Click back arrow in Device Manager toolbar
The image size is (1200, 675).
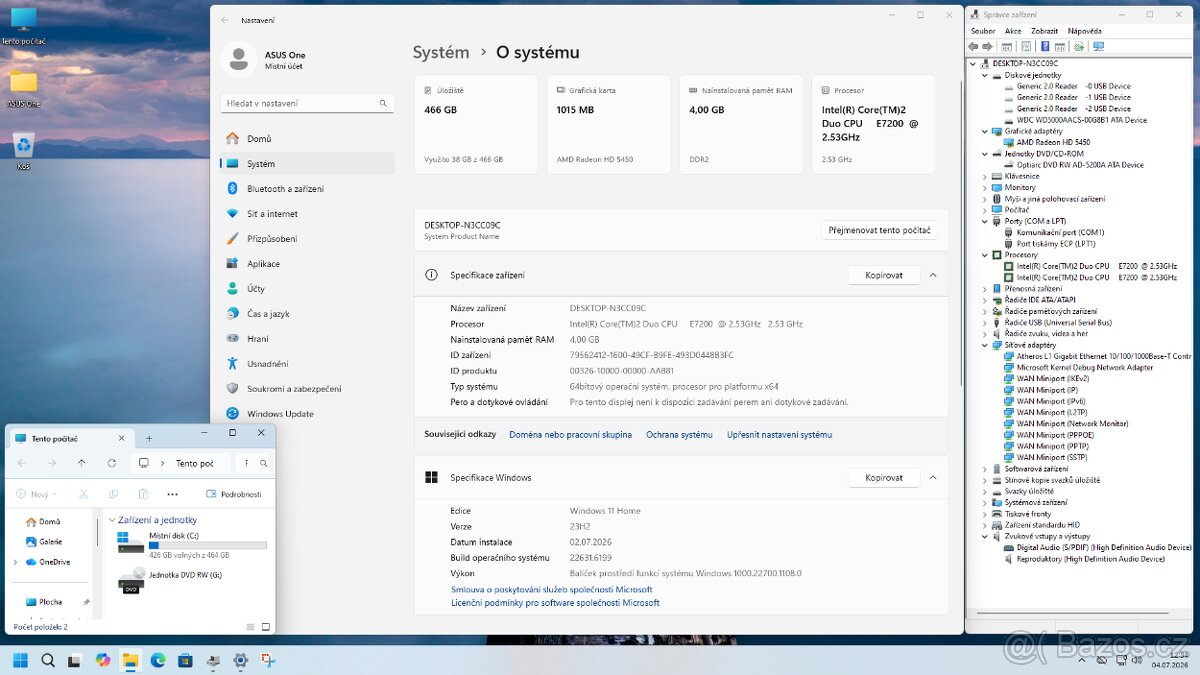(973, 46)
